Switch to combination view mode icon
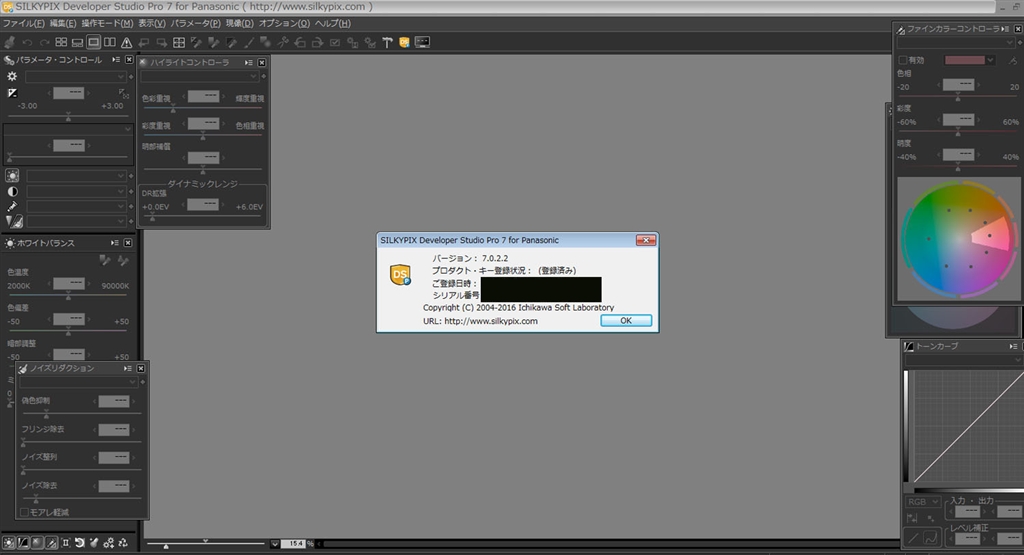The height and width of the screenshot is (555, 1024). click(x=77, y=42)
